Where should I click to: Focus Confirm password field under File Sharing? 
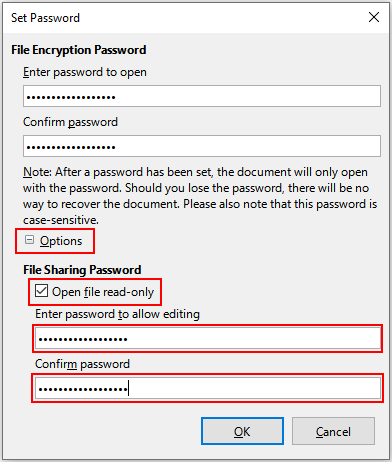click(x=208, y=388)
